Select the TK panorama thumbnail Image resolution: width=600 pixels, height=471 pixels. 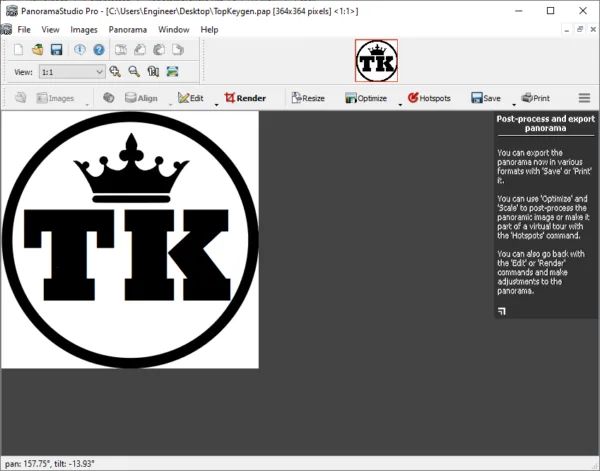[x=377, y=60]
